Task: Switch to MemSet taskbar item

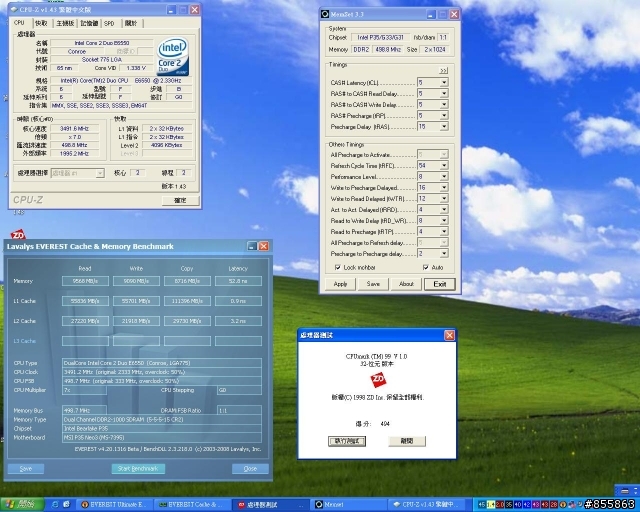Action: point(349,505)
